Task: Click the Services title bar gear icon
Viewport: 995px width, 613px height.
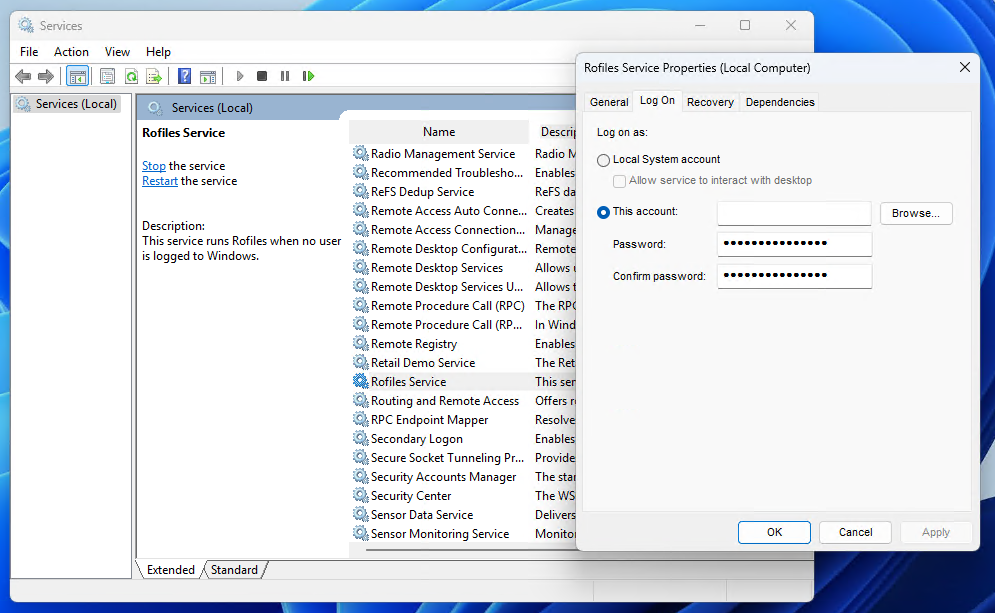Action: pyautogui.click(x=26, y=25)
